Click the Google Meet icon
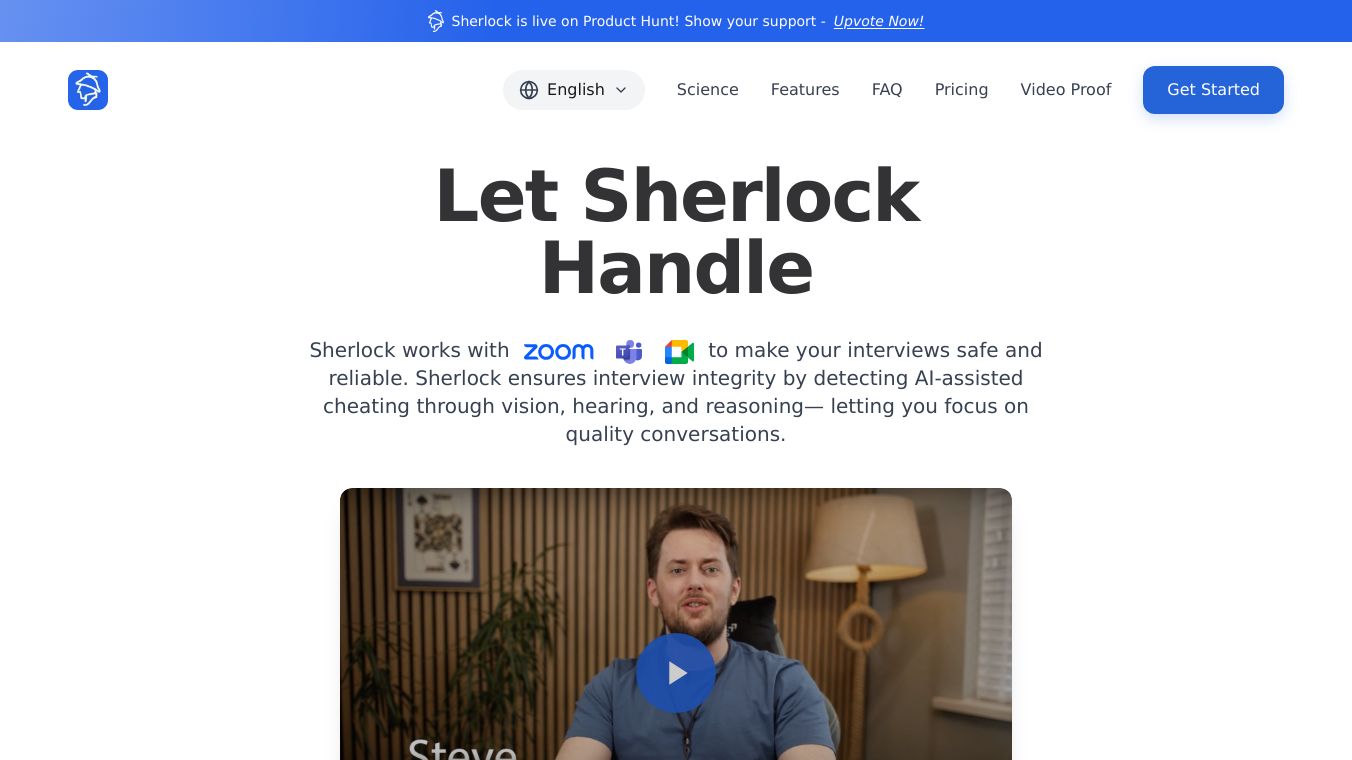This screenshot has width=1352, height=760. click(x=679, y=352)
